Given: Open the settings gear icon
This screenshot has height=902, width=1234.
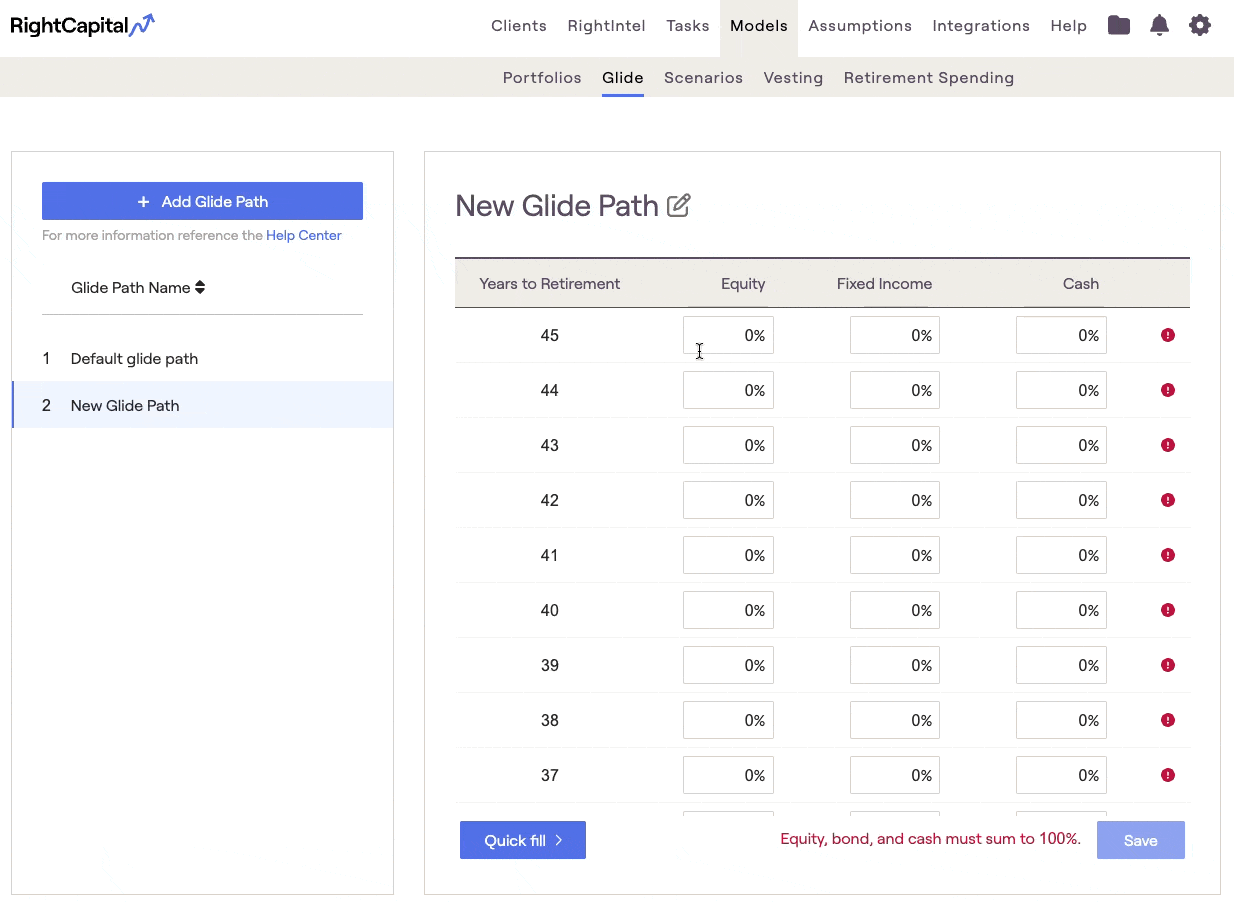Looking at the screenshot, I should [x=1199, y=26].
